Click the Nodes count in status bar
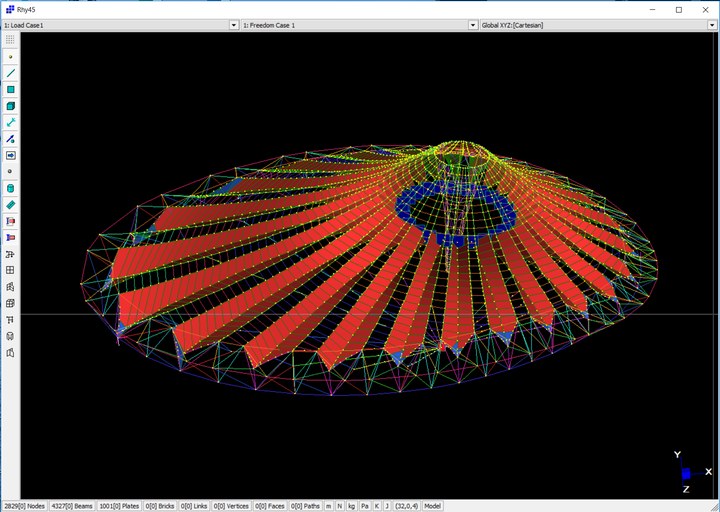720x512 pixels. [23, 506]
